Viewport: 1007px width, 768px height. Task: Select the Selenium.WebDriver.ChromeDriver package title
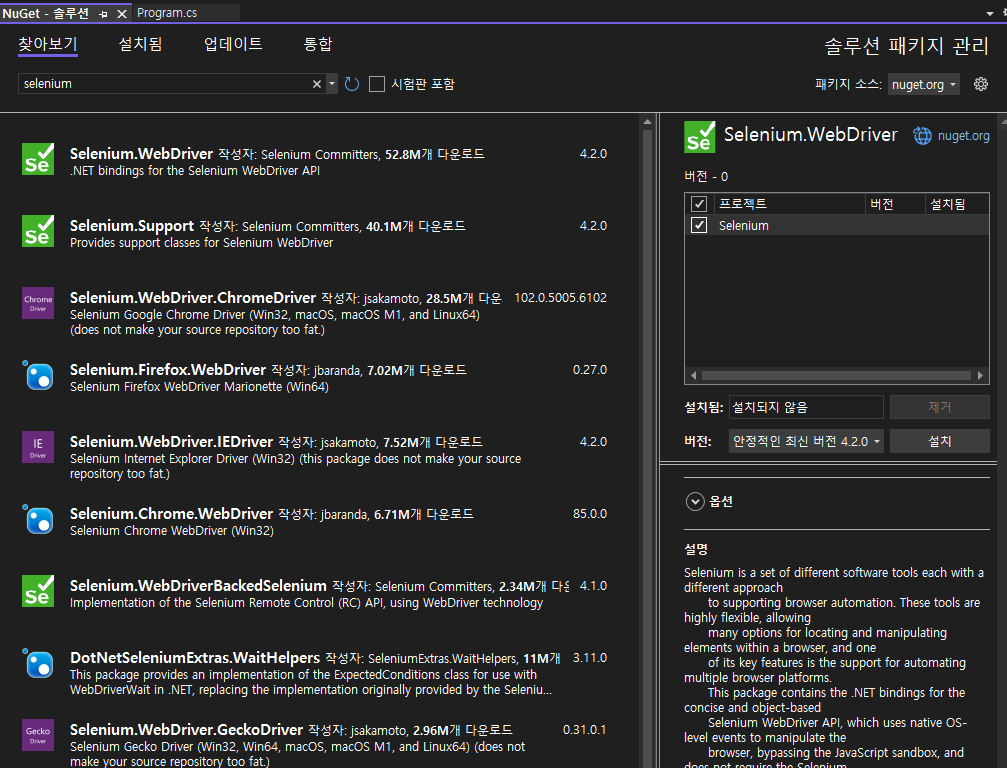click(193, 298)
